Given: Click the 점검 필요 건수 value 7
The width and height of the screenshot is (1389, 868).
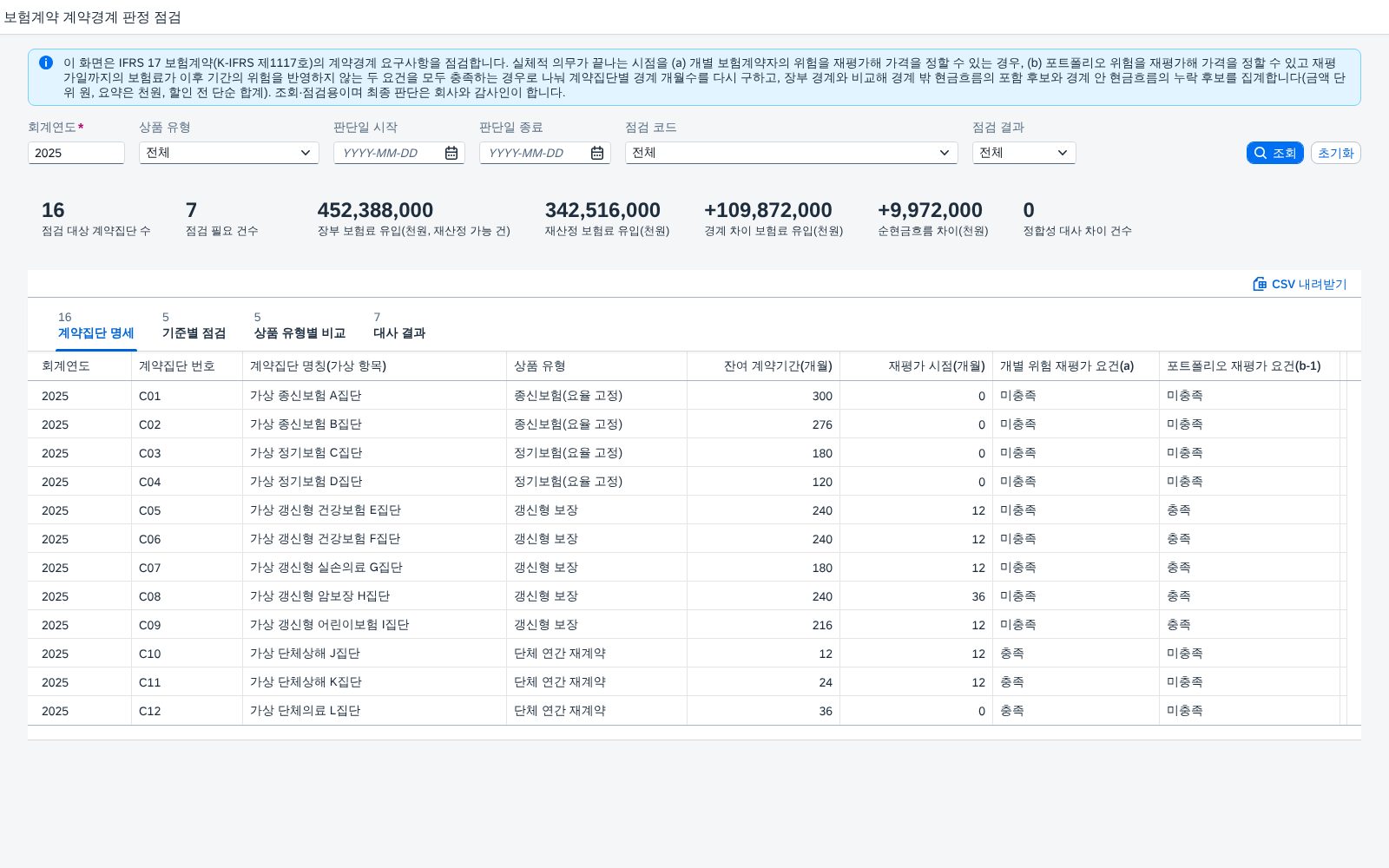Looking at the screenshot, I should (x=191, y=210).
